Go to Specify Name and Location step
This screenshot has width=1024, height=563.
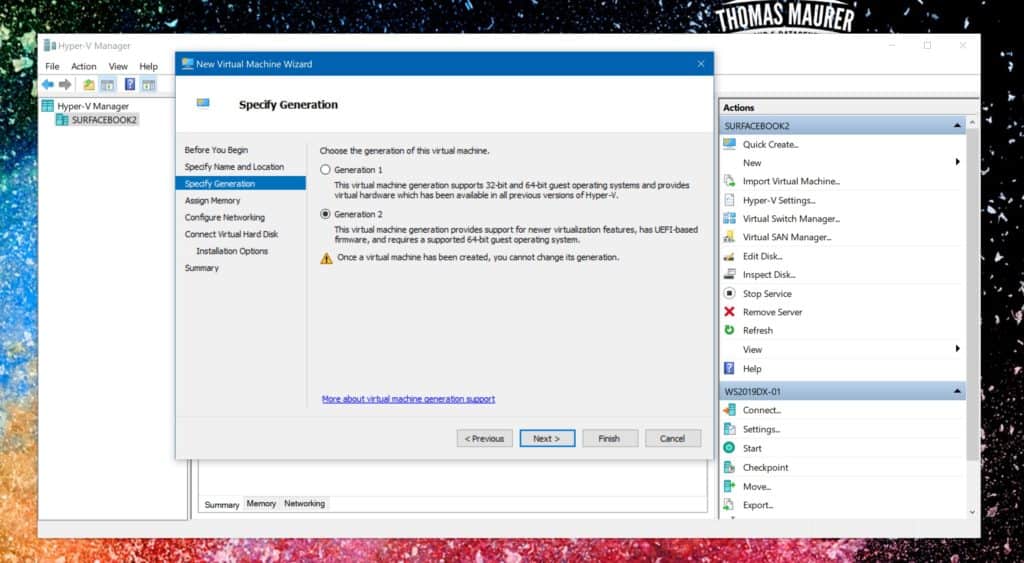point(234,167)
